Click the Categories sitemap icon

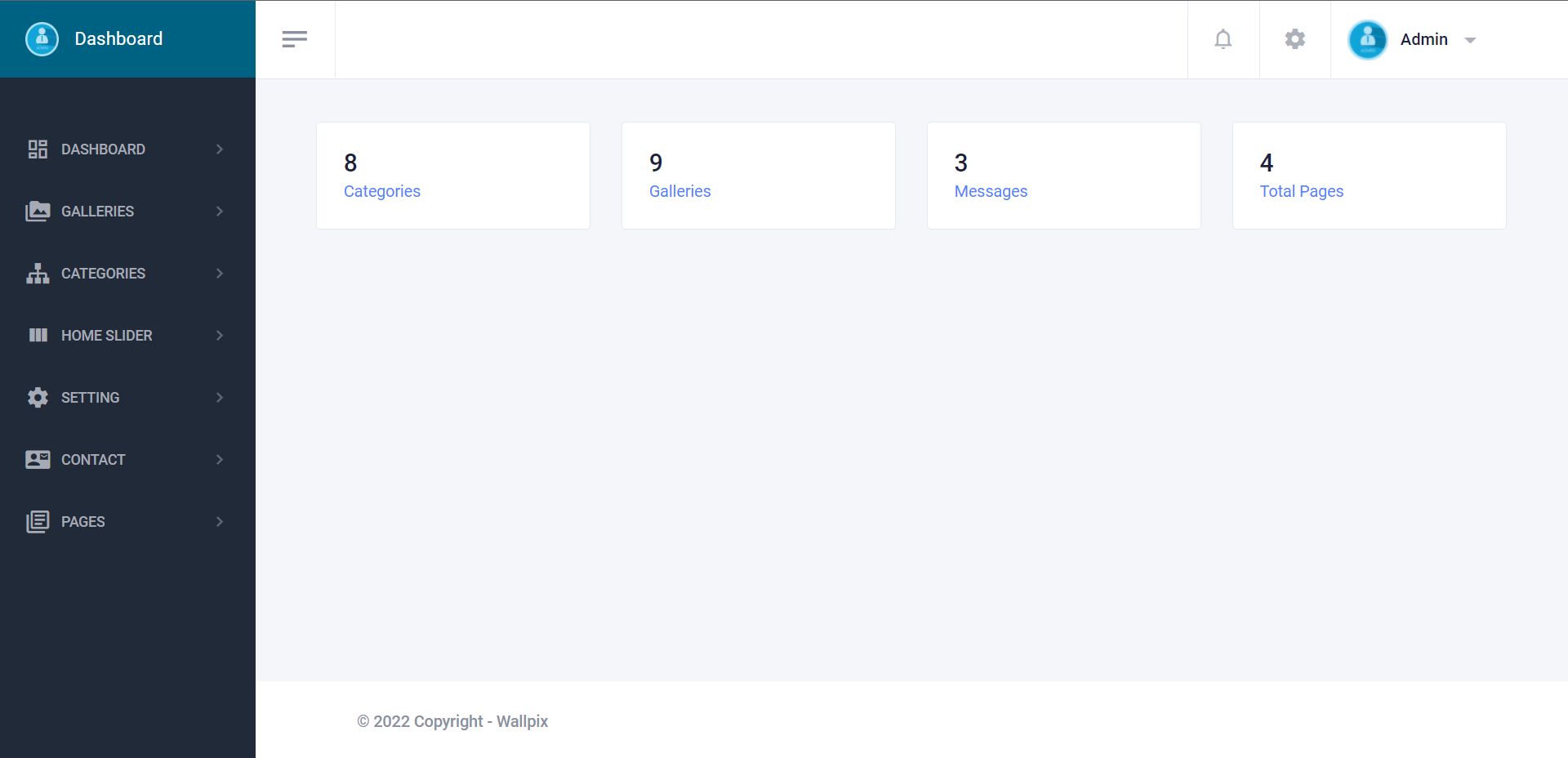(x=38, y=274)
